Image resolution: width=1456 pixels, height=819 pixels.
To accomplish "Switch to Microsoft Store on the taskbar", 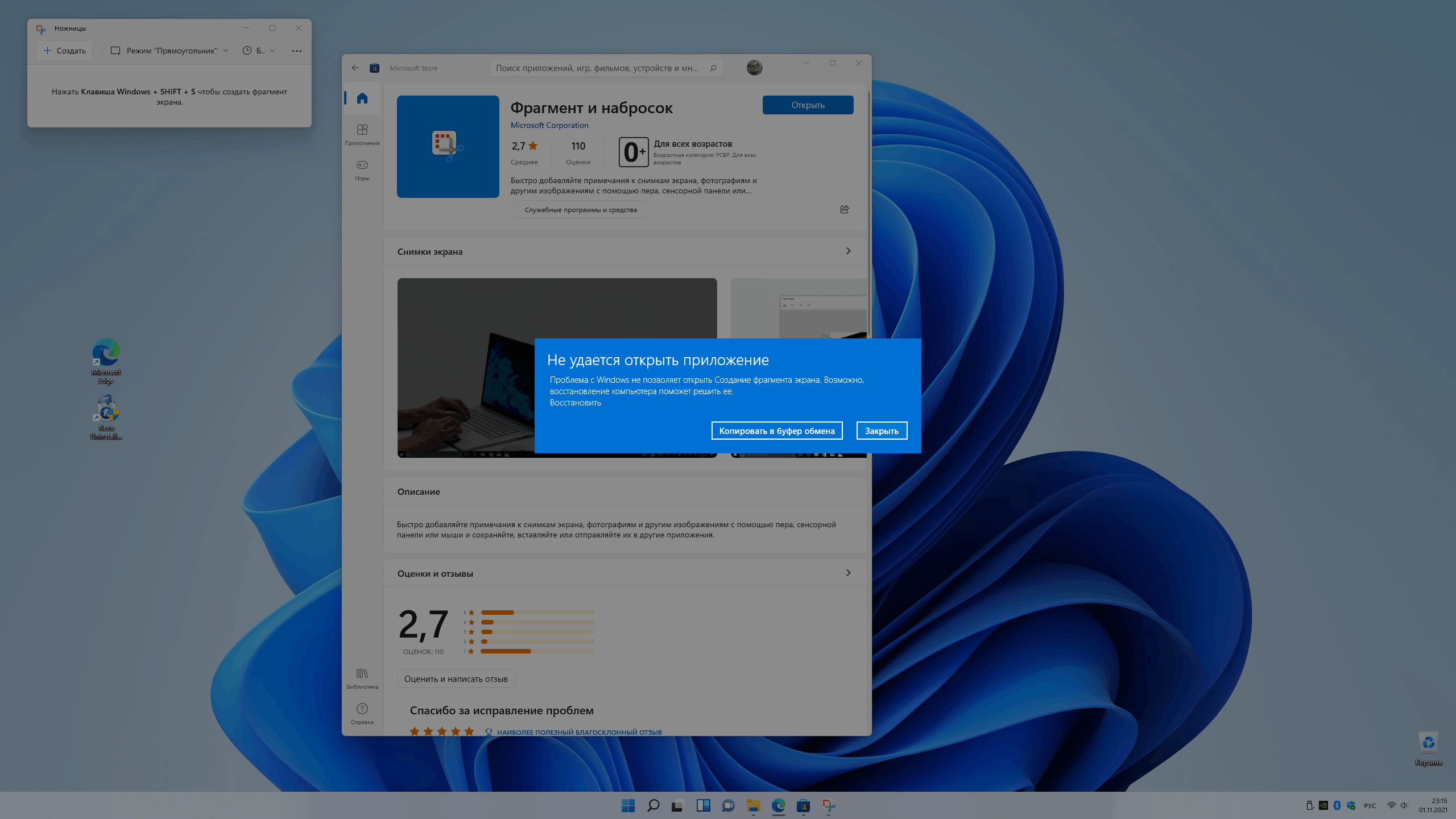I will click(x=803, y=805).
